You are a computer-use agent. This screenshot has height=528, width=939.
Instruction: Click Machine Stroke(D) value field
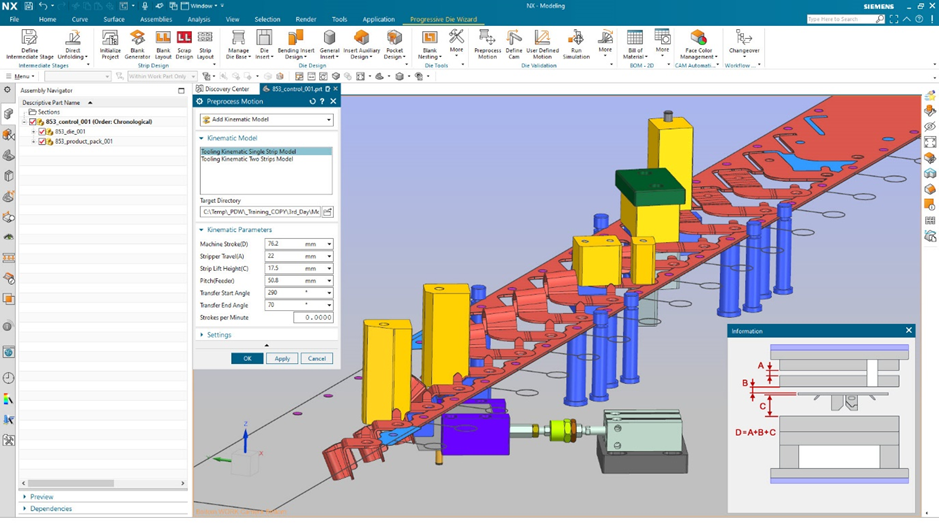pos(283,244)
